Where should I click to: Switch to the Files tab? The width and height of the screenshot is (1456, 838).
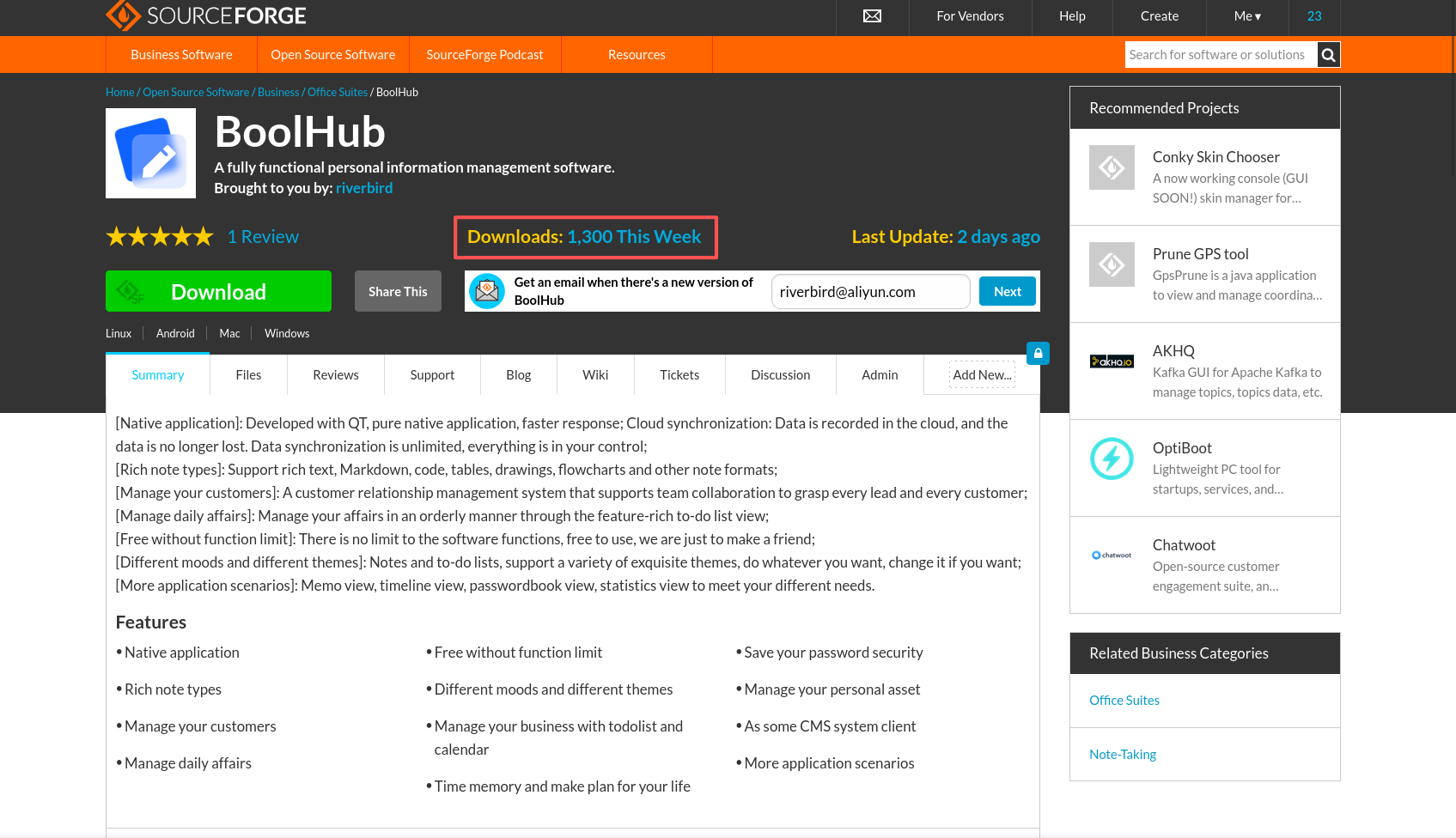pos(248,375)
